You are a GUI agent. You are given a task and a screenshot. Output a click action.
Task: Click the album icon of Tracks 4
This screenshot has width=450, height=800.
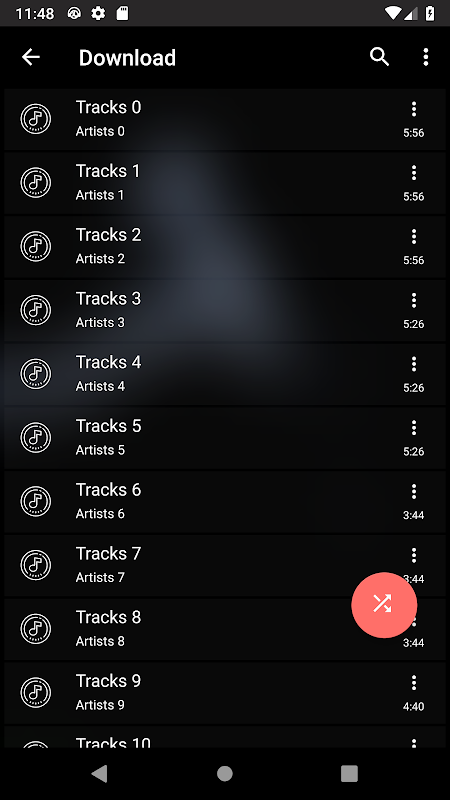click(36, 373)
